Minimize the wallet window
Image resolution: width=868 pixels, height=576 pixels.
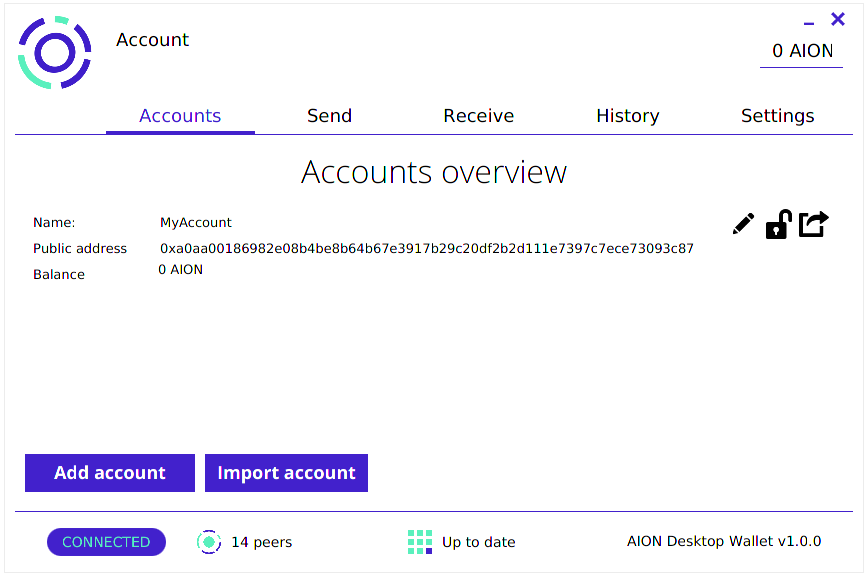coord(809,23)
